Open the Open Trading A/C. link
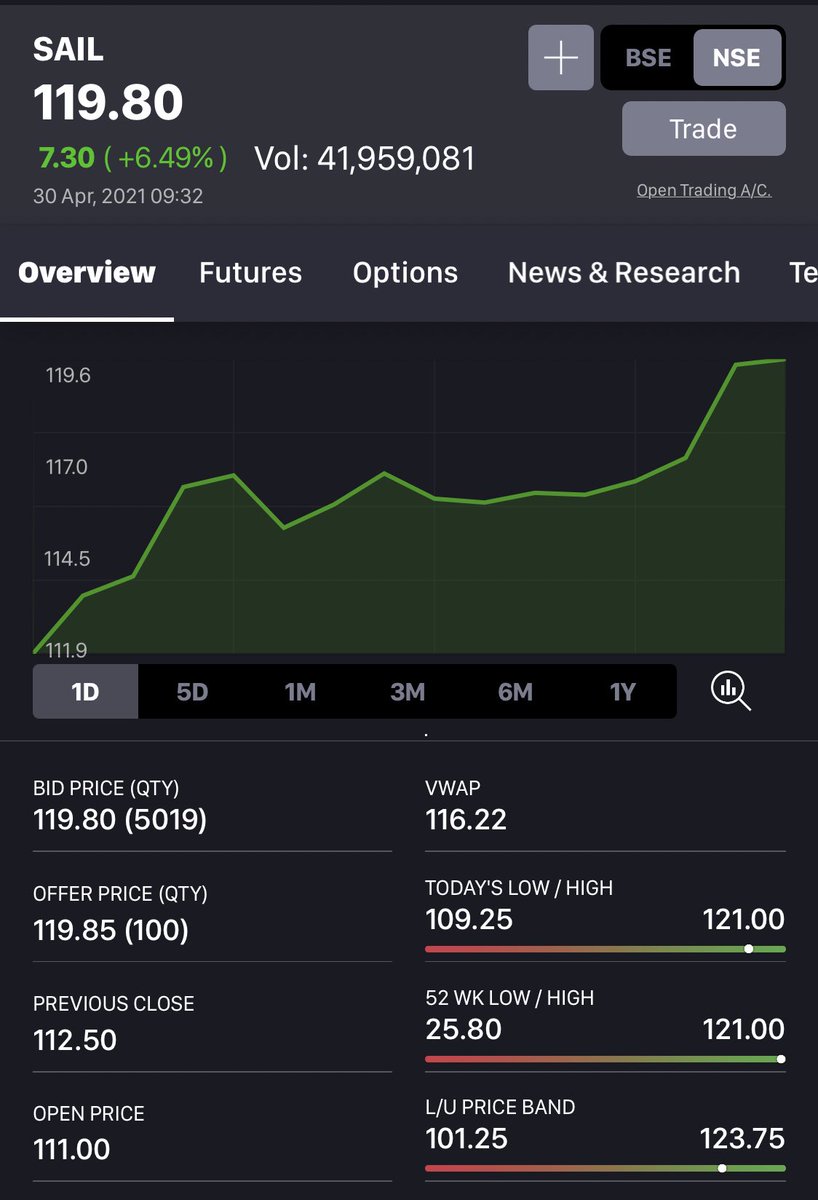The height and width of the screenshot is (1200, 818). 704,190
